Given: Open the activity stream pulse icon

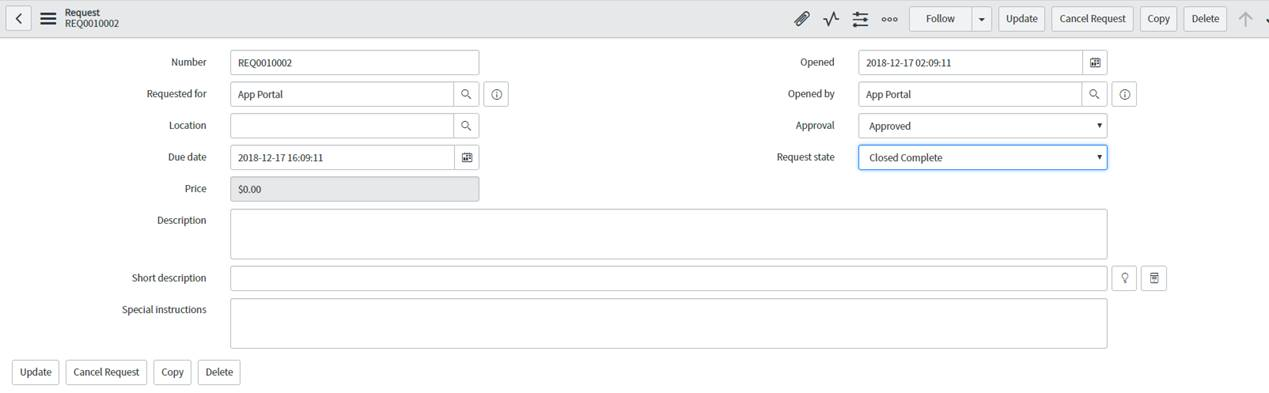Looking at the screenshot, I should tap(831, 18).
